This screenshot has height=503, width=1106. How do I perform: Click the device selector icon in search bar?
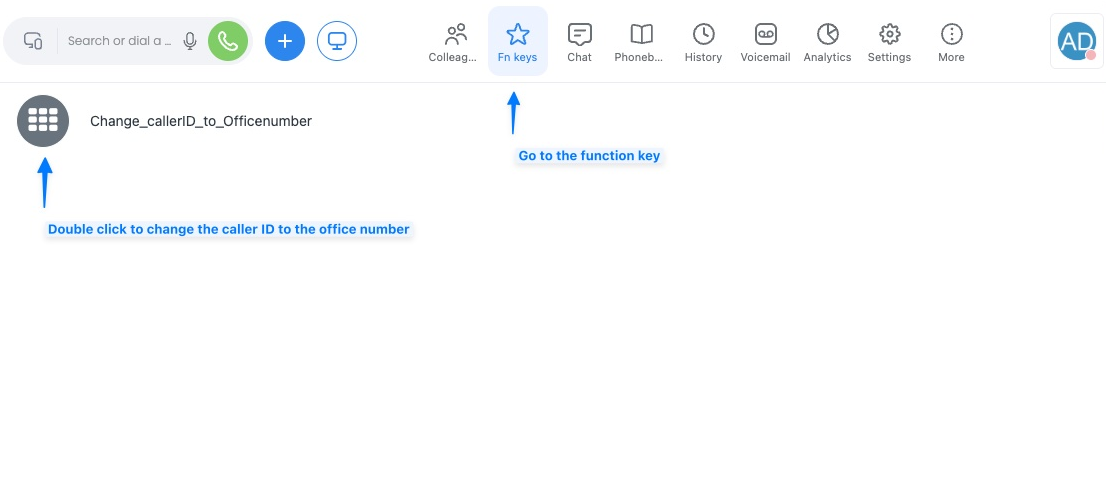point(33,41)
